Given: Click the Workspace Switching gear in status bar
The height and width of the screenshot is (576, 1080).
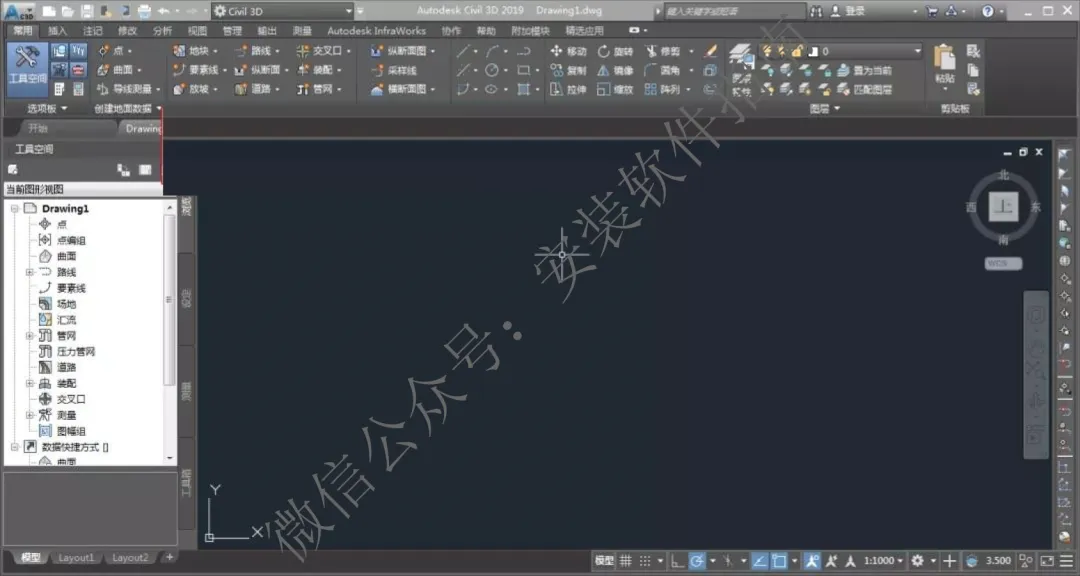Looking at the screenshot, I should (917, 561).
